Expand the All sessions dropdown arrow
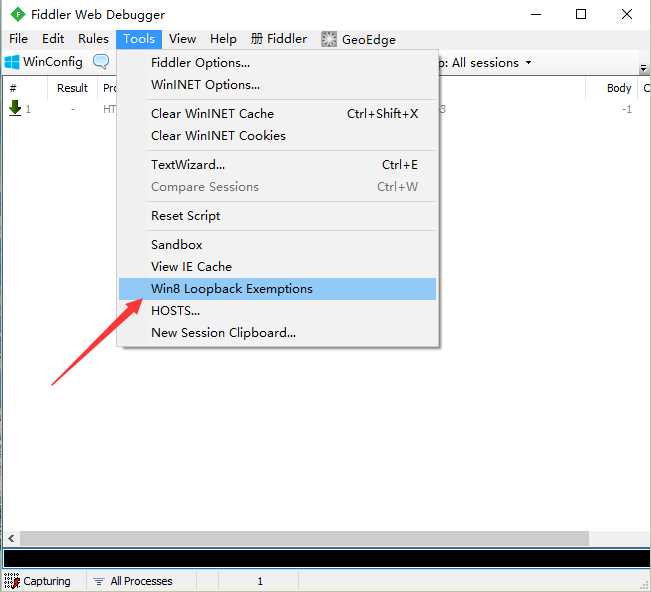Screen dimensions: 651x592 pos(529,63)
